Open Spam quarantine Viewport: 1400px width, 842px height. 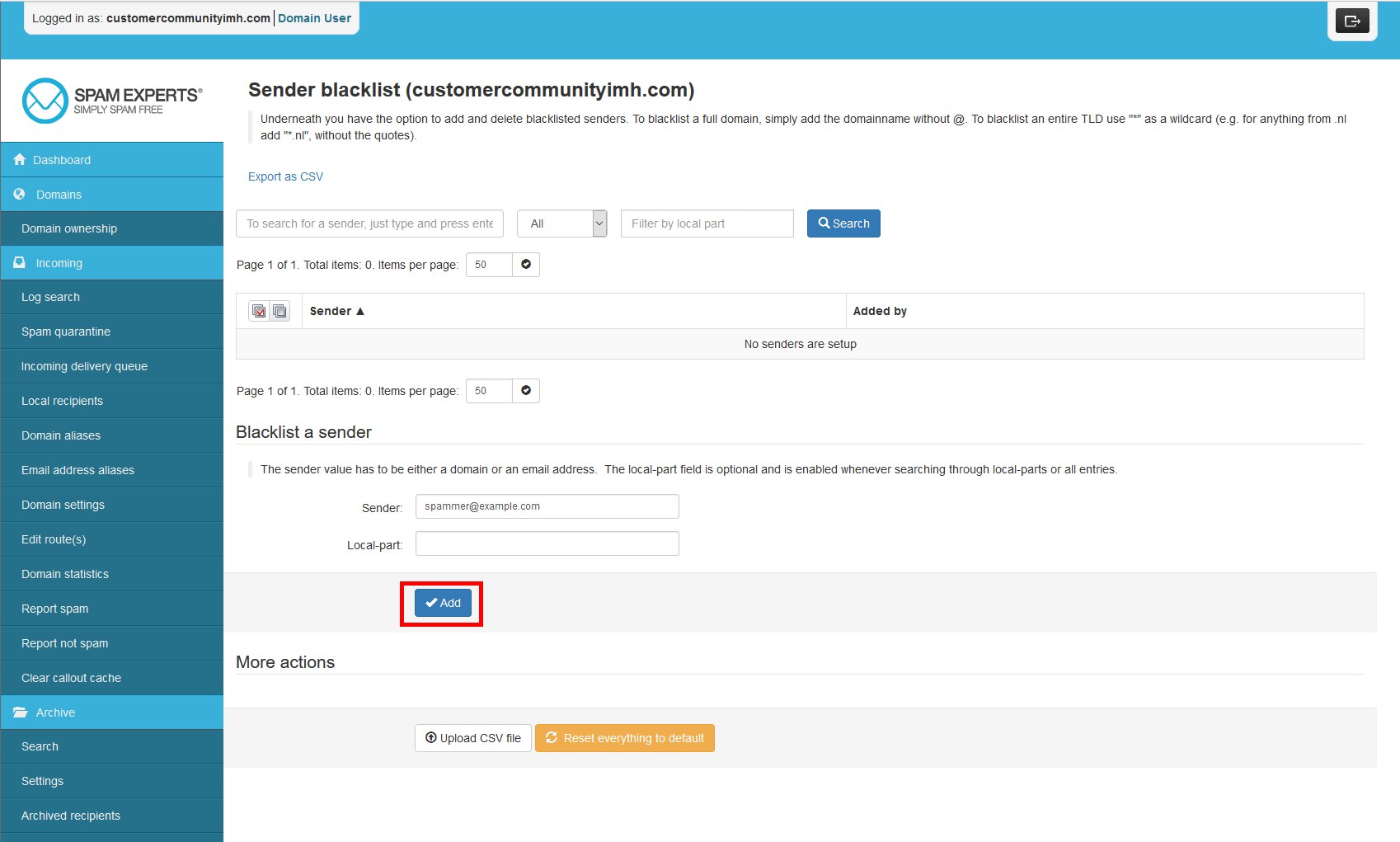pos(112,332)
